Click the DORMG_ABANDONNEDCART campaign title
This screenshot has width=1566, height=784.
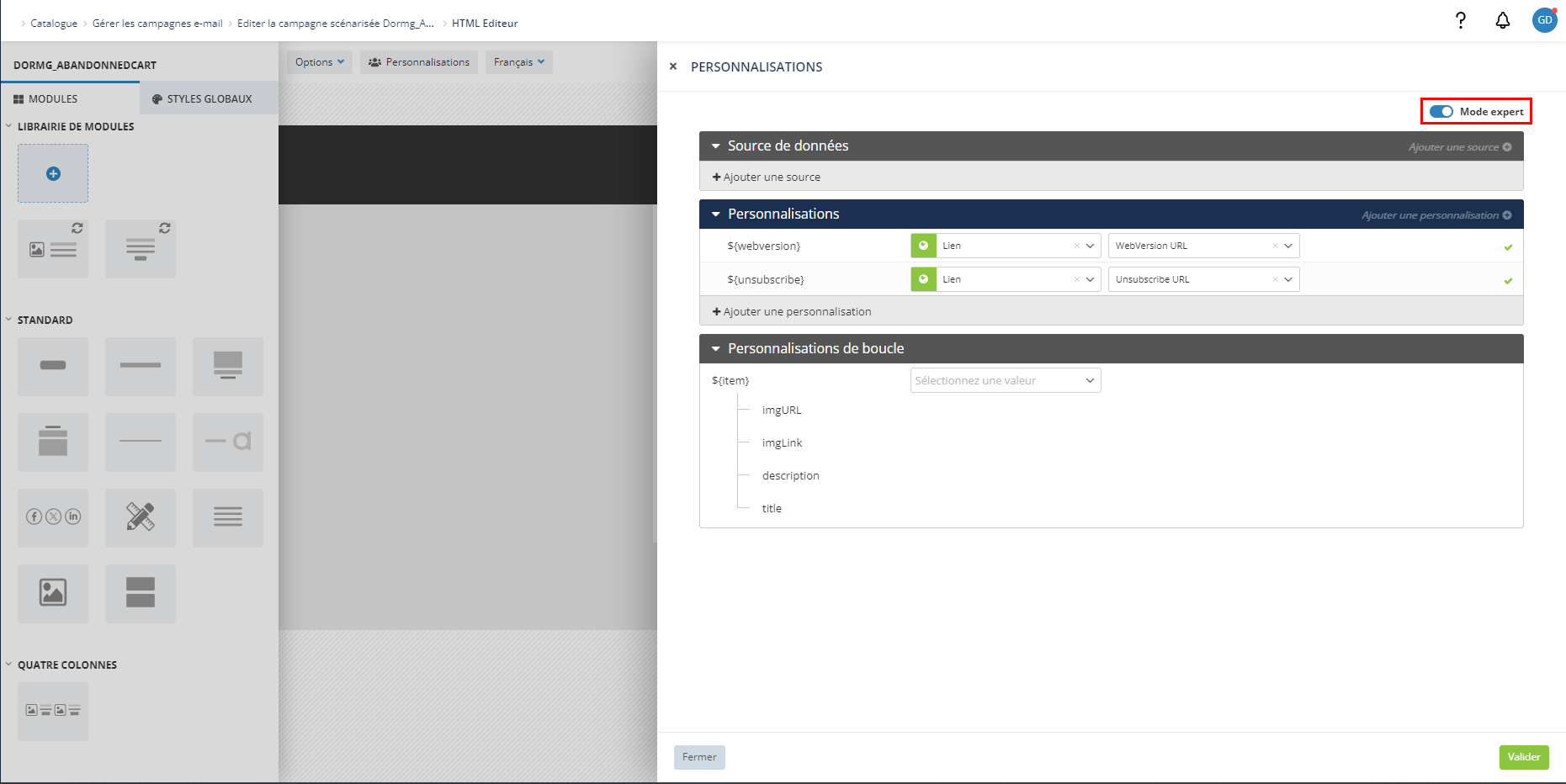point(85,66)
